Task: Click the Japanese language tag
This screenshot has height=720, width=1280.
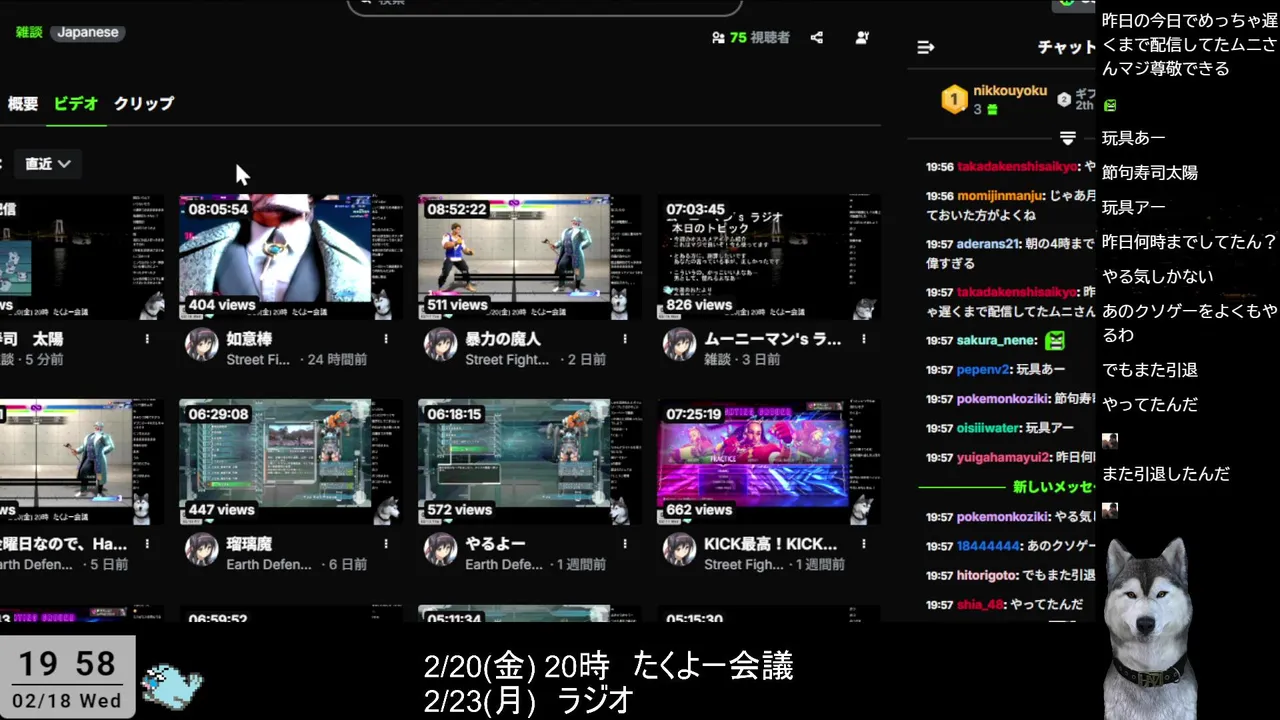Action: 88,32
